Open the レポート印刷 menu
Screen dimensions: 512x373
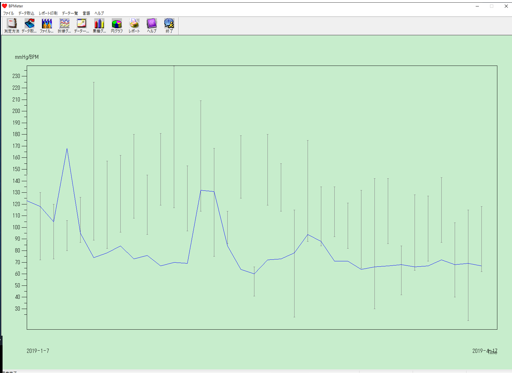tap(48, 13)
